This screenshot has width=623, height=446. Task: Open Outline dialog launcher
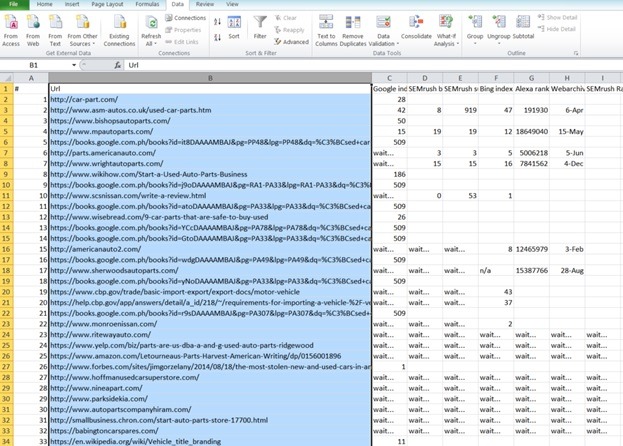pos(576,53)
